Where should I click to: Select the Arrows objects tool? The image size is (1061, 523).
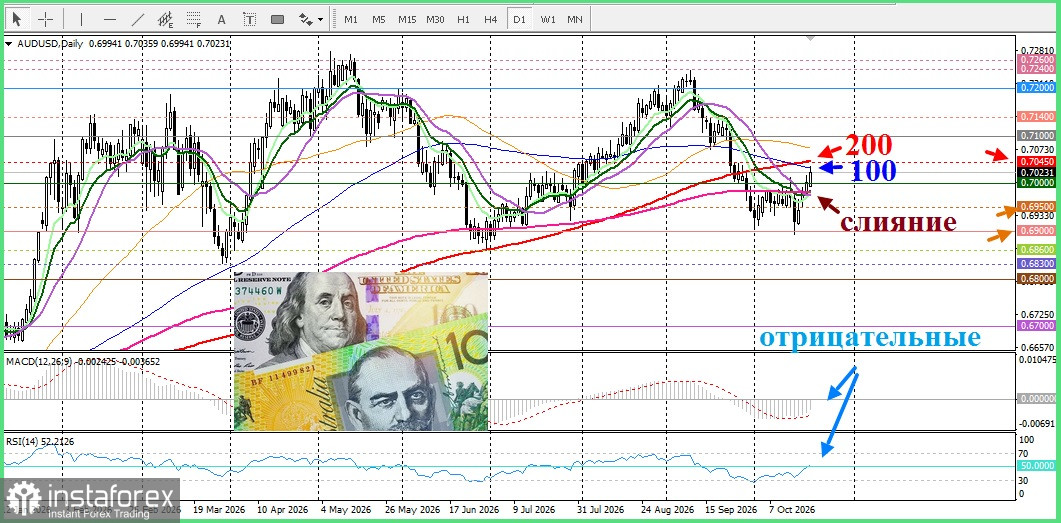point(306,19)
